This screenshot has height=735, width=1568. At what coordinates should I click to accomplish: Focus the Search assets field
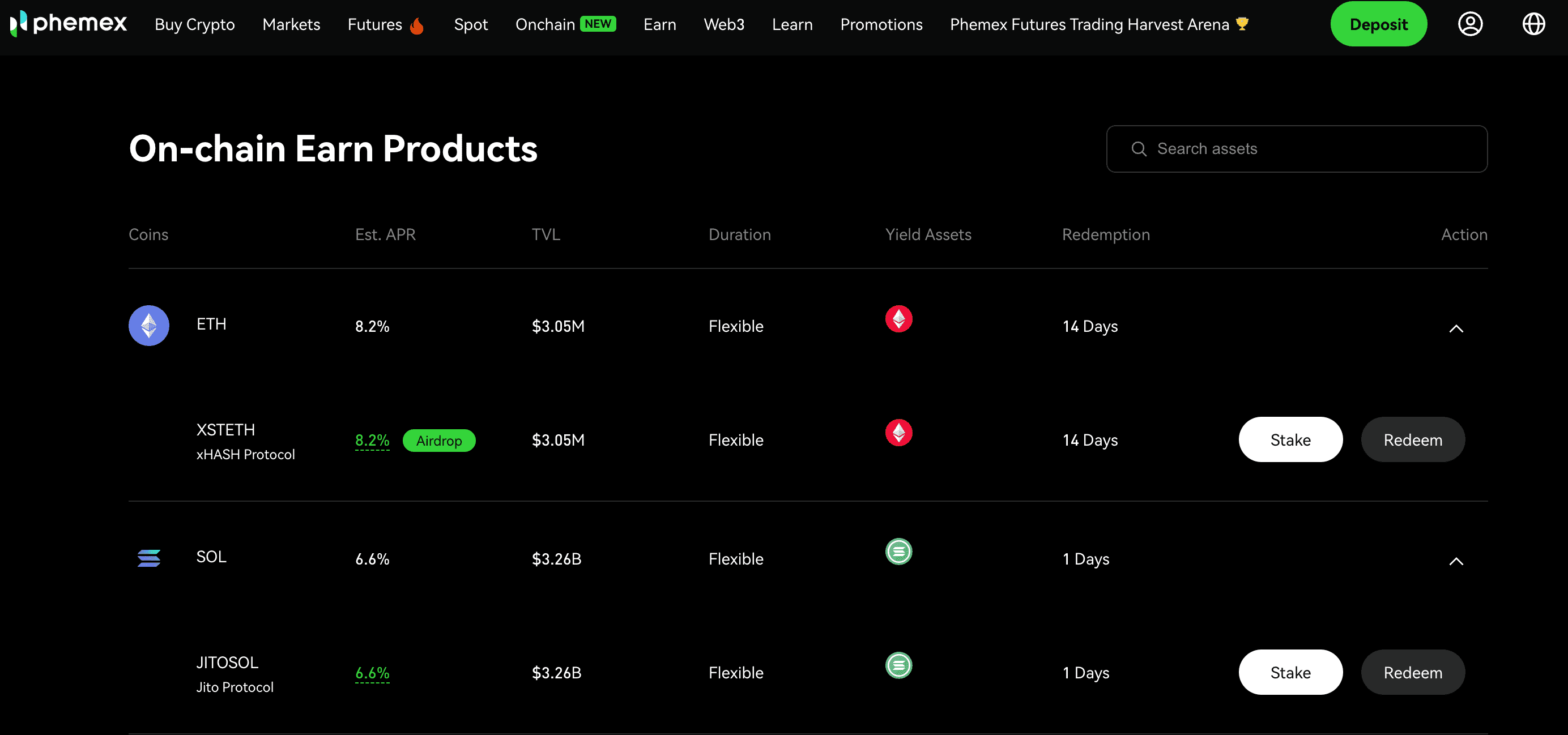[1297, 149]
